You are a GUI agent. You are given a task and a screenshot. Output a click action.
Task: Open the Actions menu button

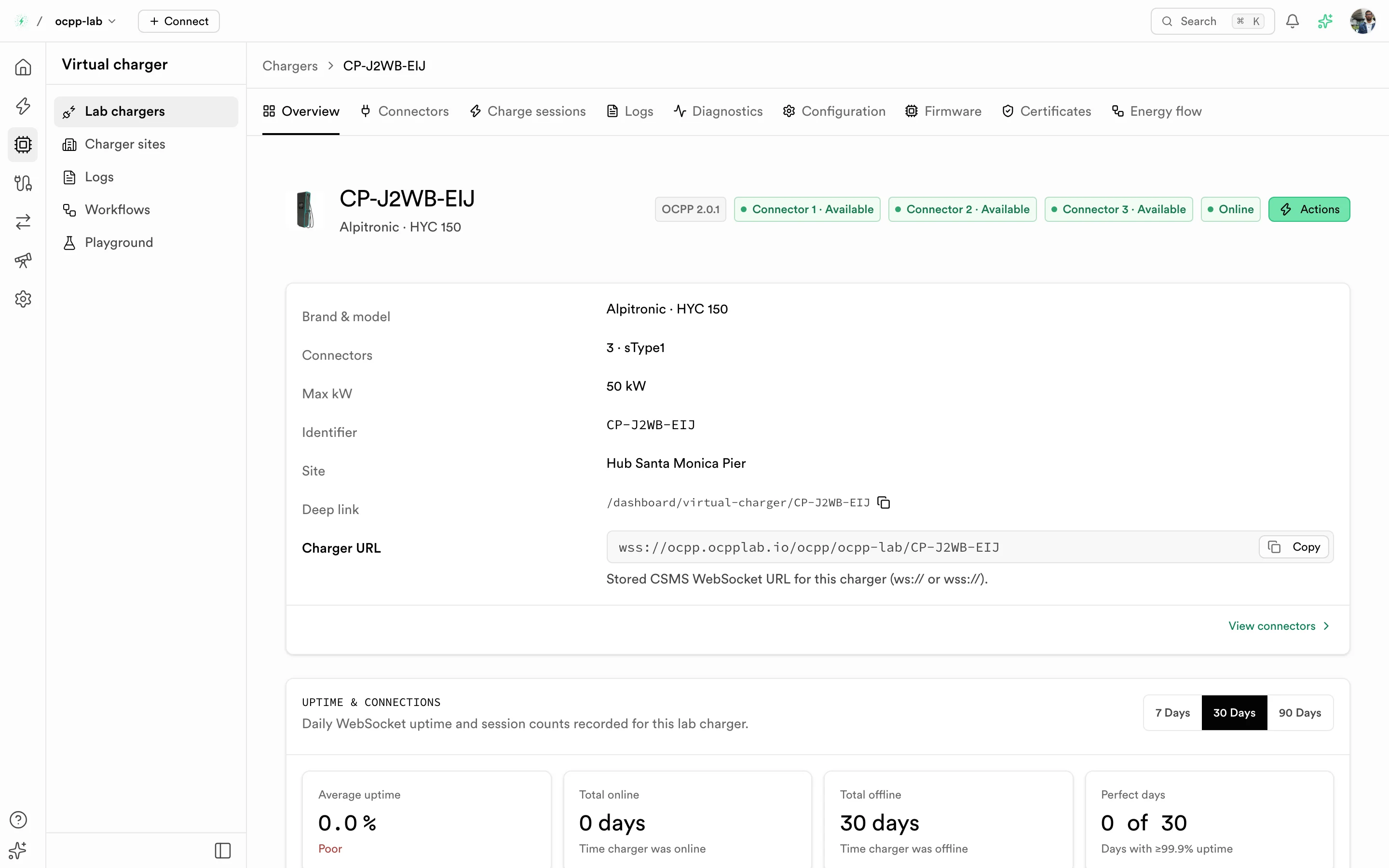point(1309,209)
